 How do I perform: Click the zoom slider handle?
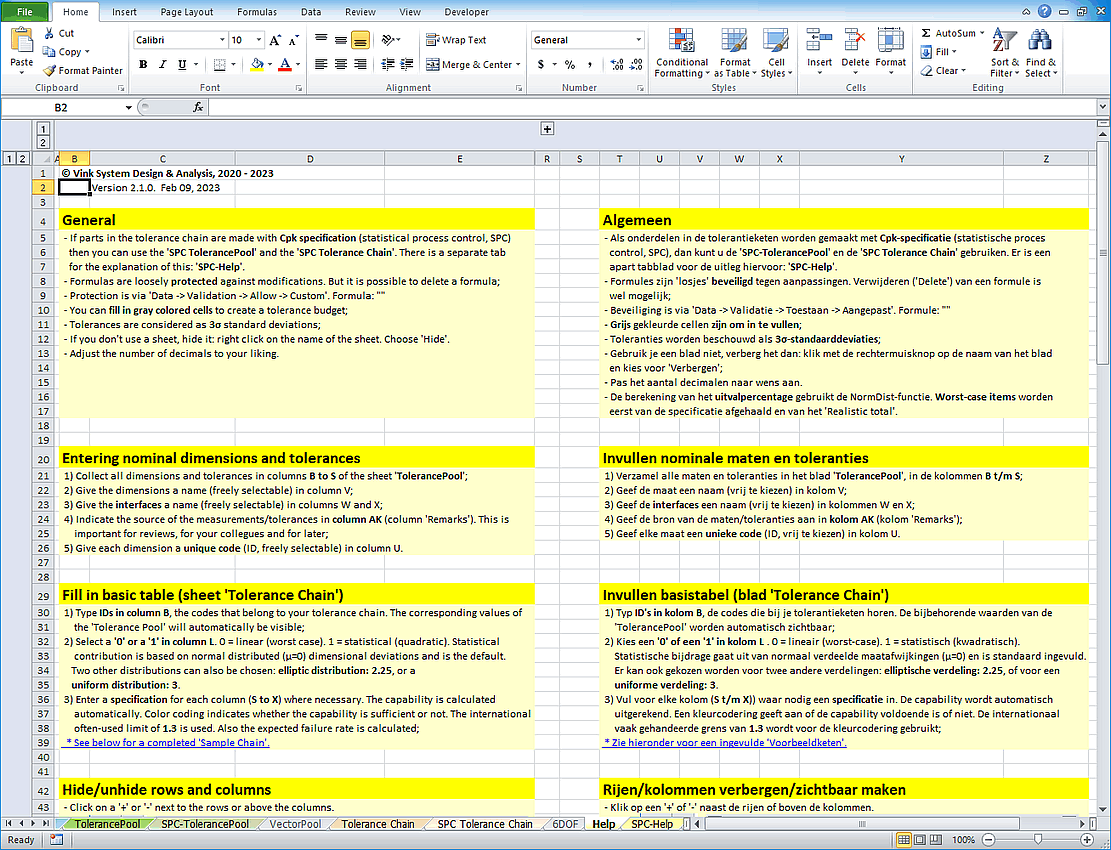[1038, 840]
